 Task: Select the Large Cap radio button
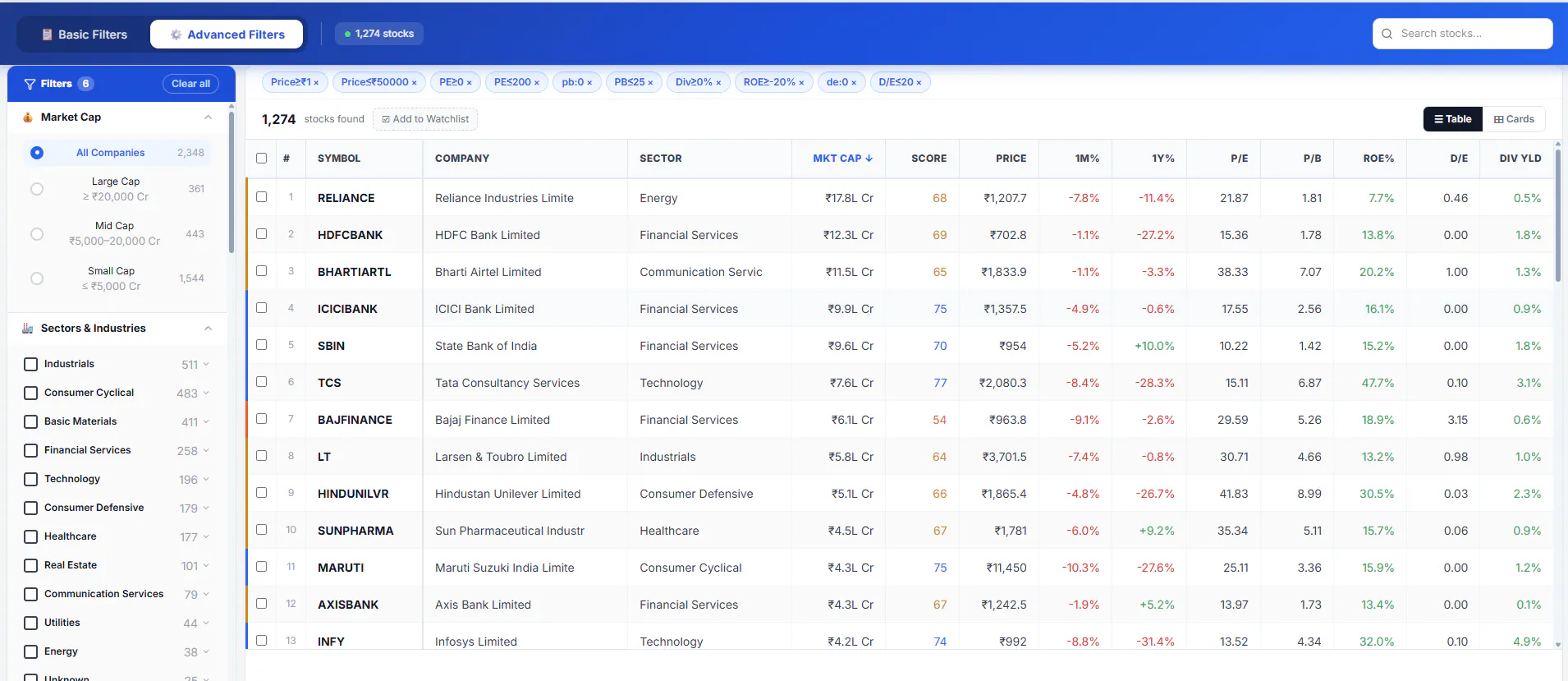coord(37,189)
